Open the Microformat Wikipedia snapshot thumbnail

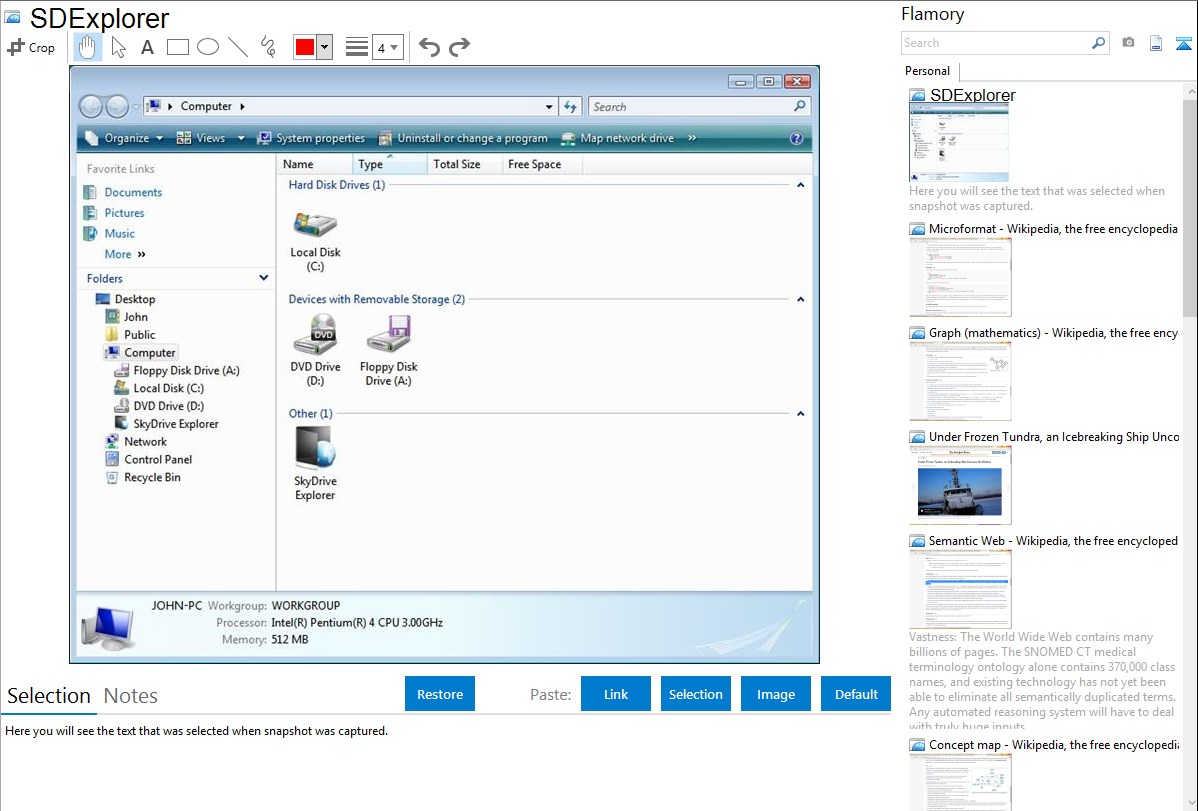tap(960, 277)
